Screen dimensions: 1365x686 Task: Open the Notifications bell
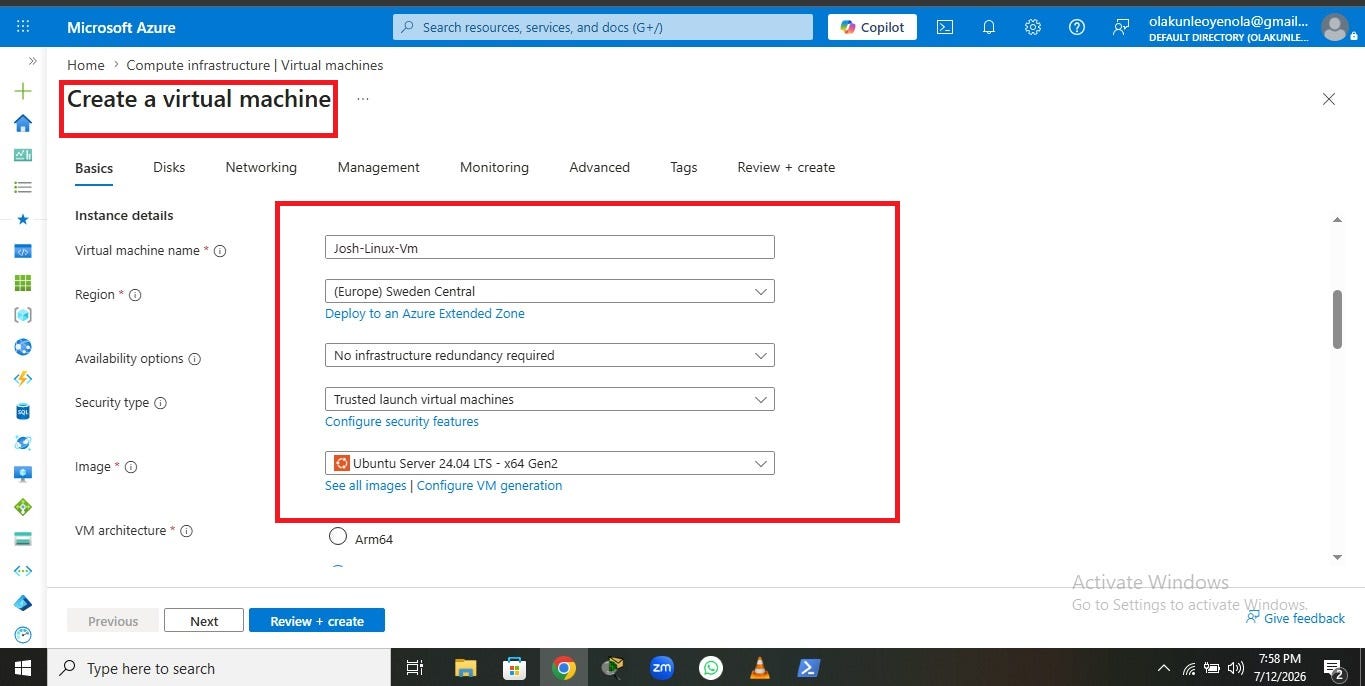989,27
